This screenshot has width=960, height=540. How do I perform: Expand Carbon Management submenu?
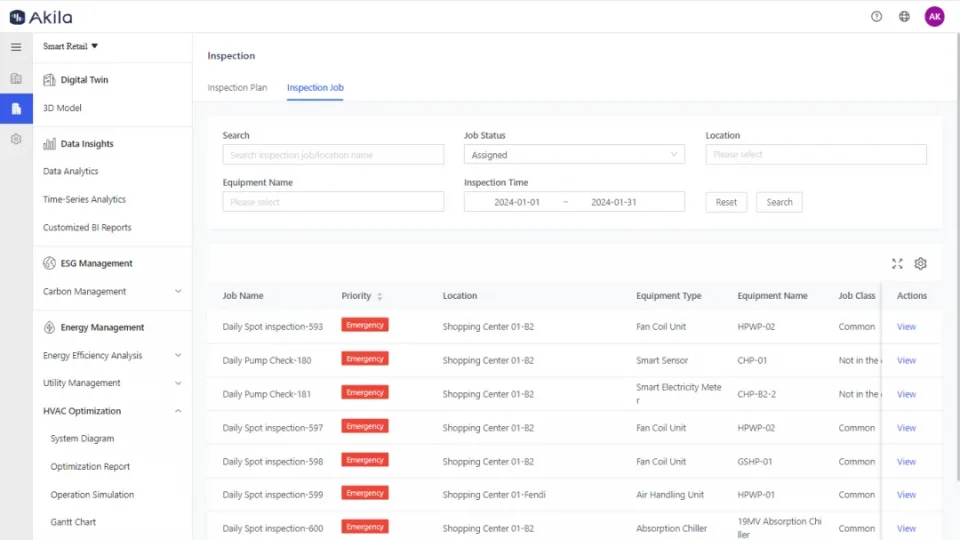[x=178, y=291]
